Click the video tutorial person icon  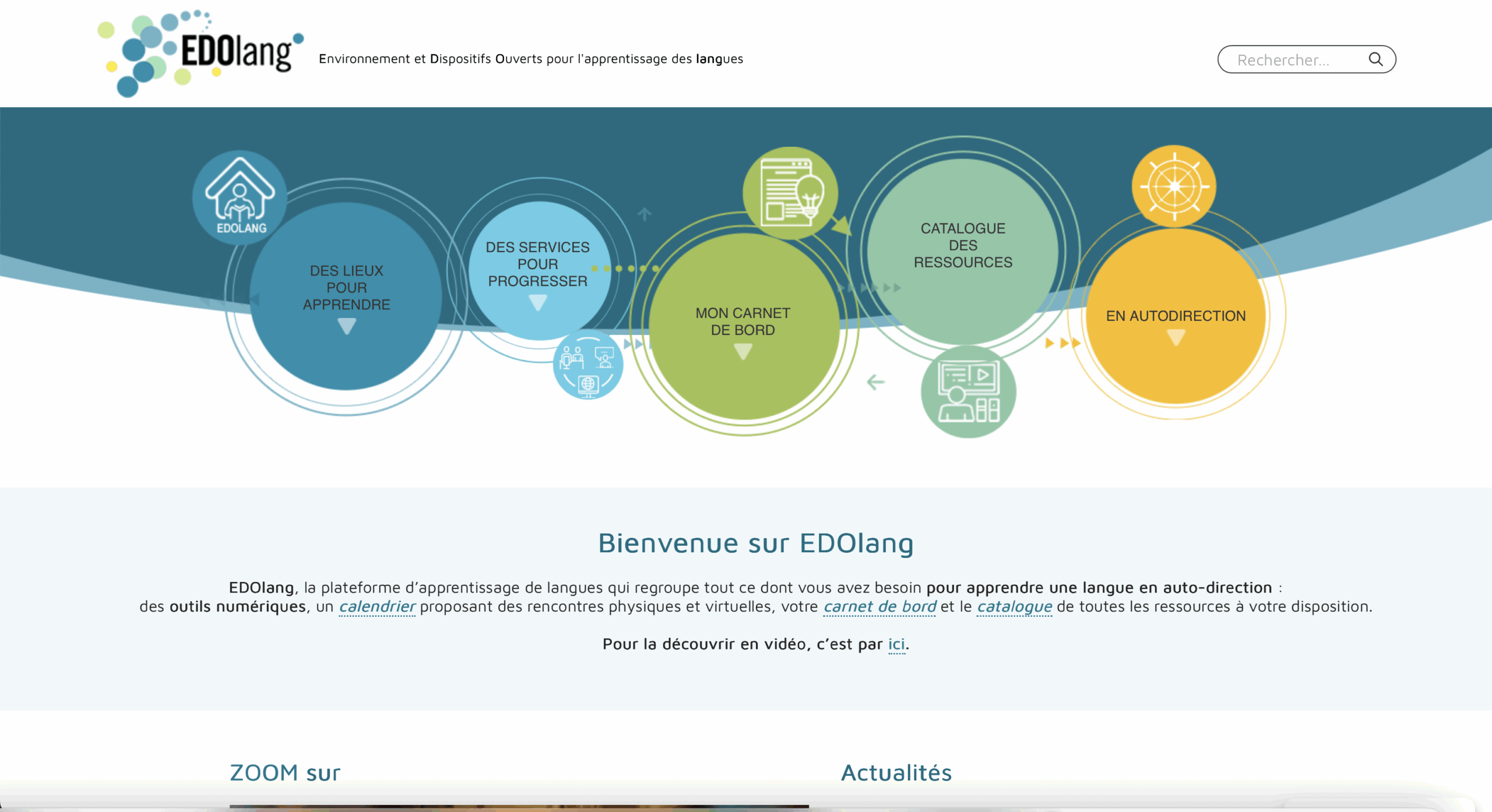(x=968, y=392)
